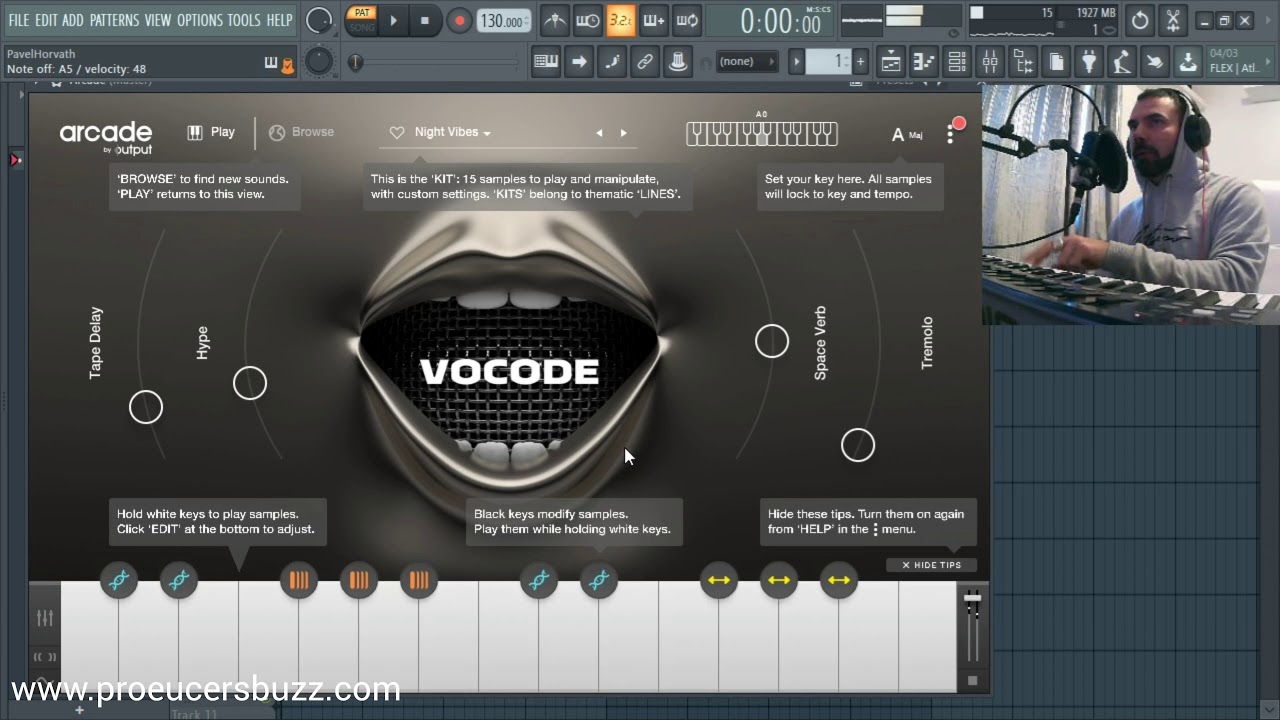The width and height of the screenshot is (1280, 720).
Task: Go to previous kit arrow
Action: pyautogui.click(x=600, y=132)
